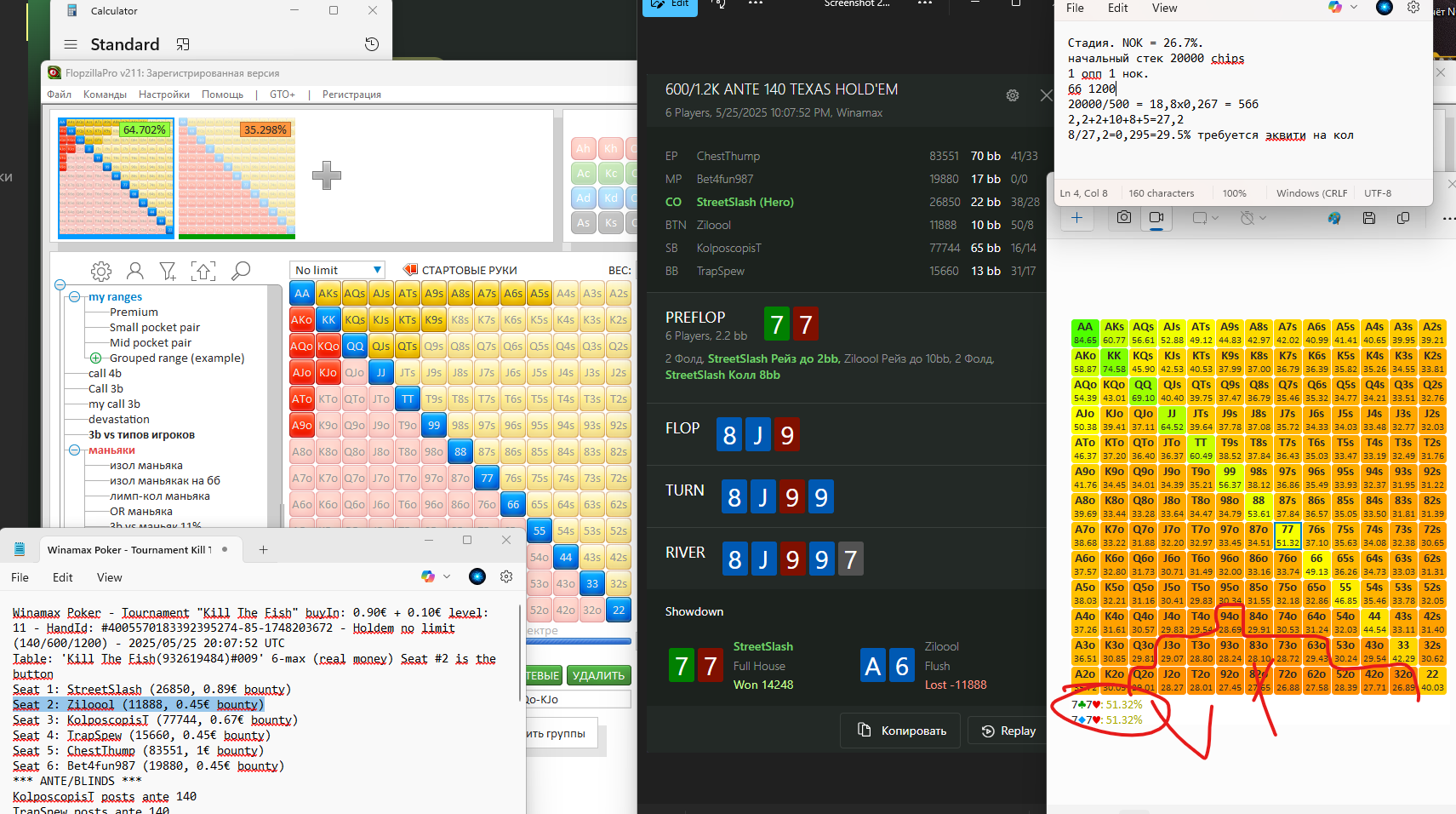This screenshot has width=1456, height=814.
Task: Save the snip using floppy disk icon
Action: 1369,218
